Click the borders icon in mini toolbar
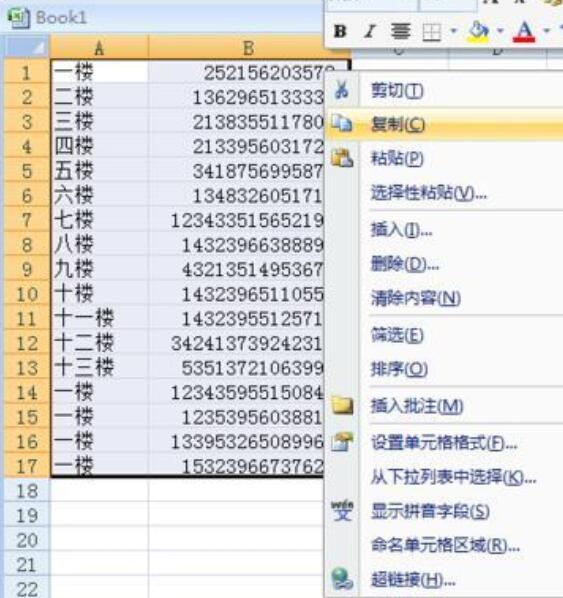 click(432, 32)
